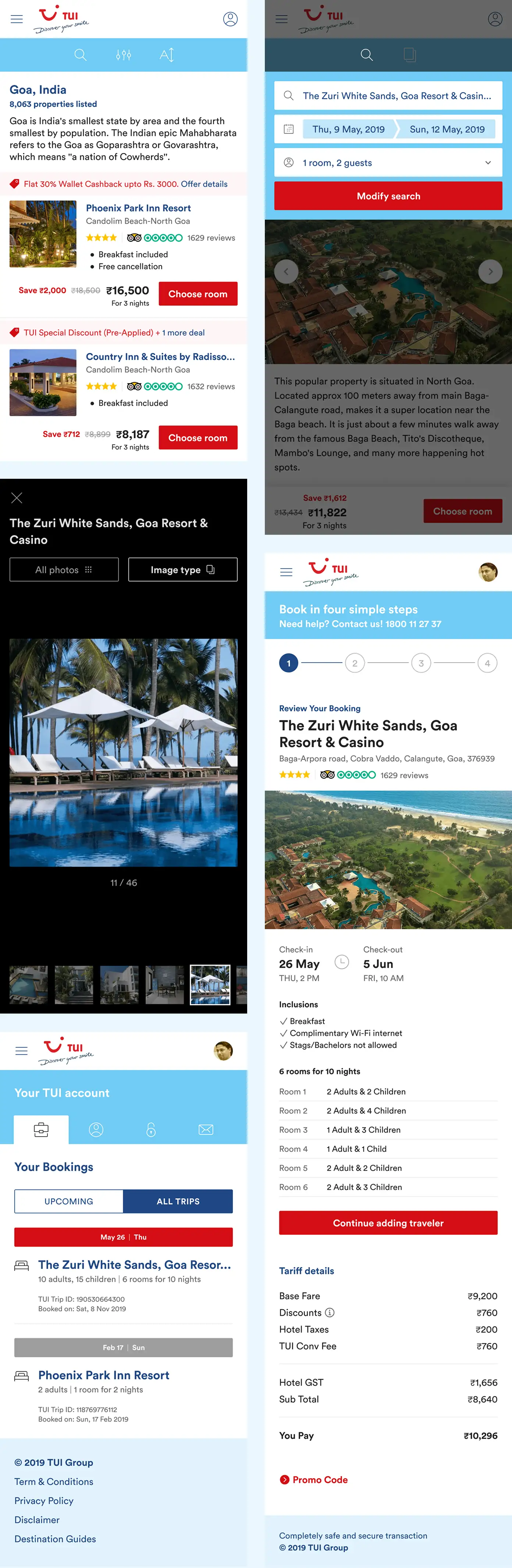Viewport: 512px width, 1568px height.
Task: Go to booking step 2
Action: point(355,663)
